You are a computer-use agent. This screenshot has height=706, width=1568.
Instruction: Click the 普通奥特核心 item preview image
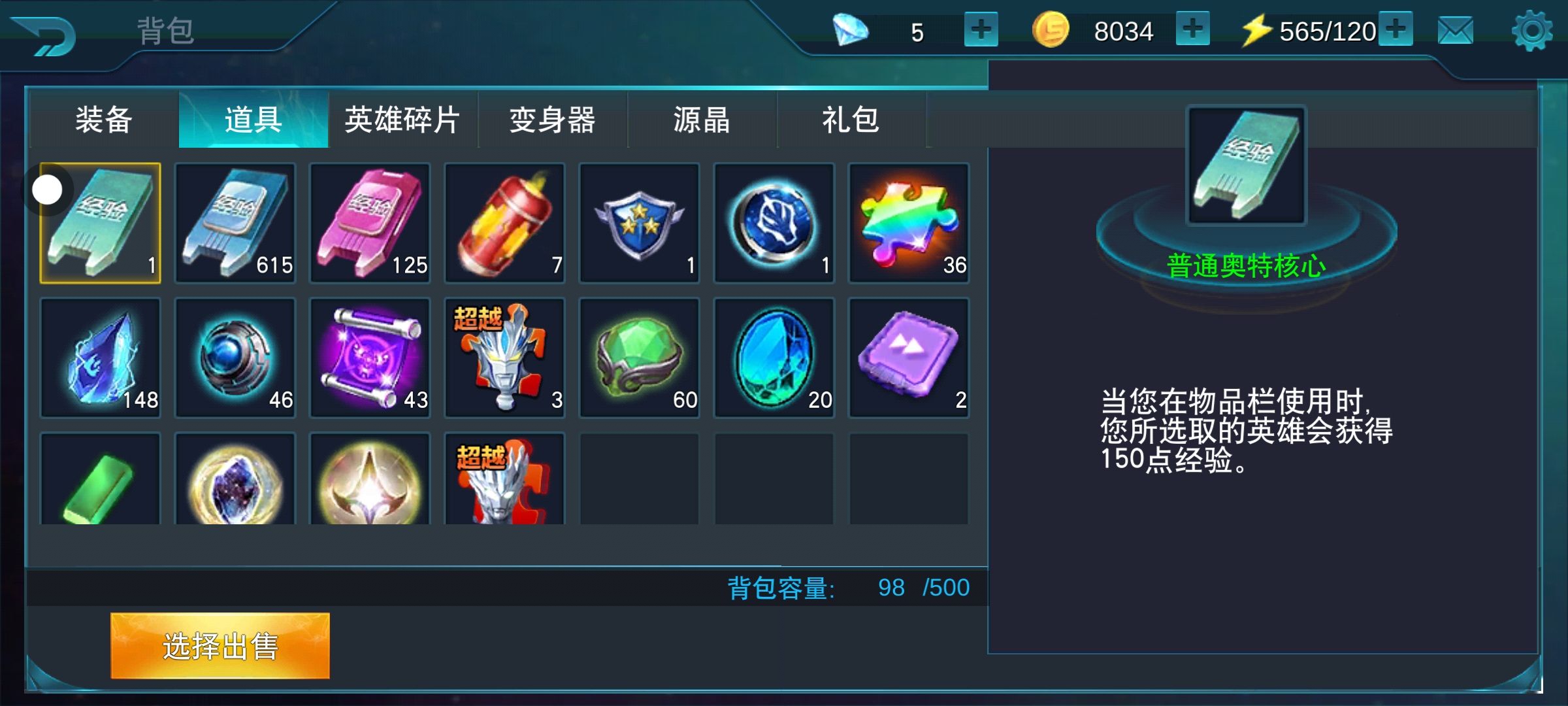[x=1246, y=165]
